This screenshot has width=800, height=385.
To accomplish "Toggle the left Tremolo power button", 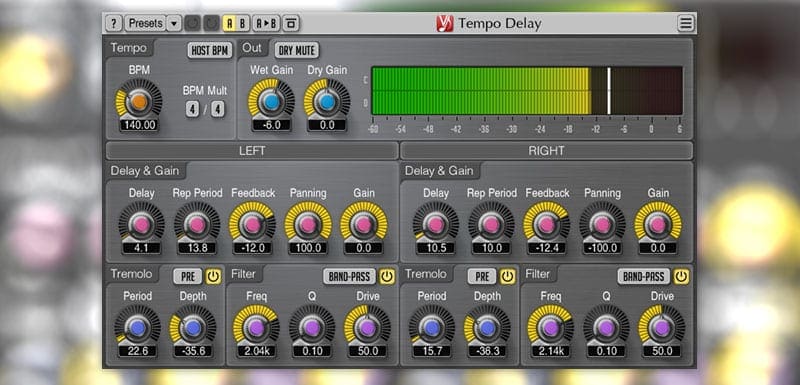I will 213,277.
